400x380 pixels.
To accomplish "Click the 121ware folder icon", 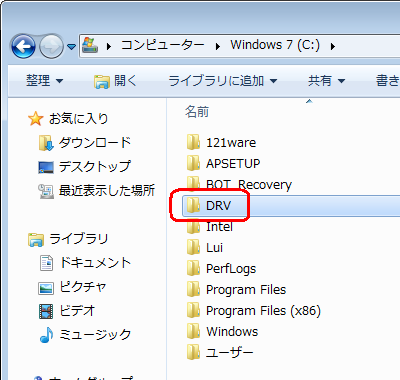I will pyautogui.click(x=193, y=142).
